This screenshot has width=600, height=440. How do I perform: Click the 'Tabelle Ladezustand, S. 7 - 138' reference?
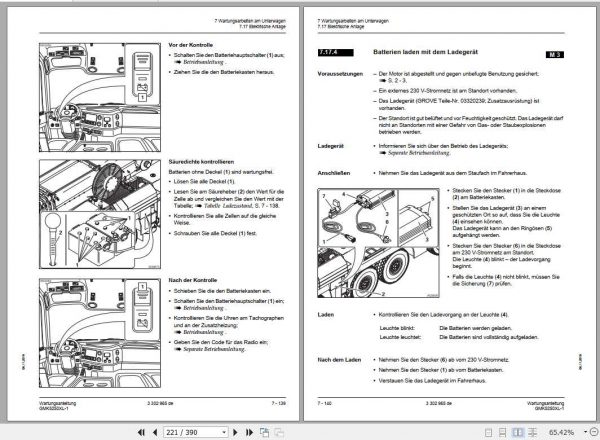(x=241, y=206)
